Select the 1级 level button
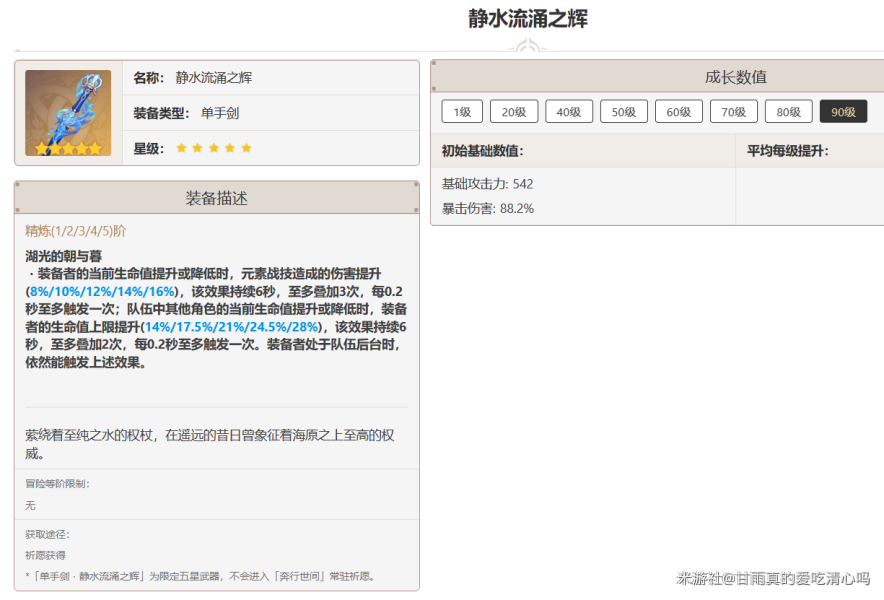Image resolution: width=884 pixels, height=600 pixels. [x=462, y=112]
